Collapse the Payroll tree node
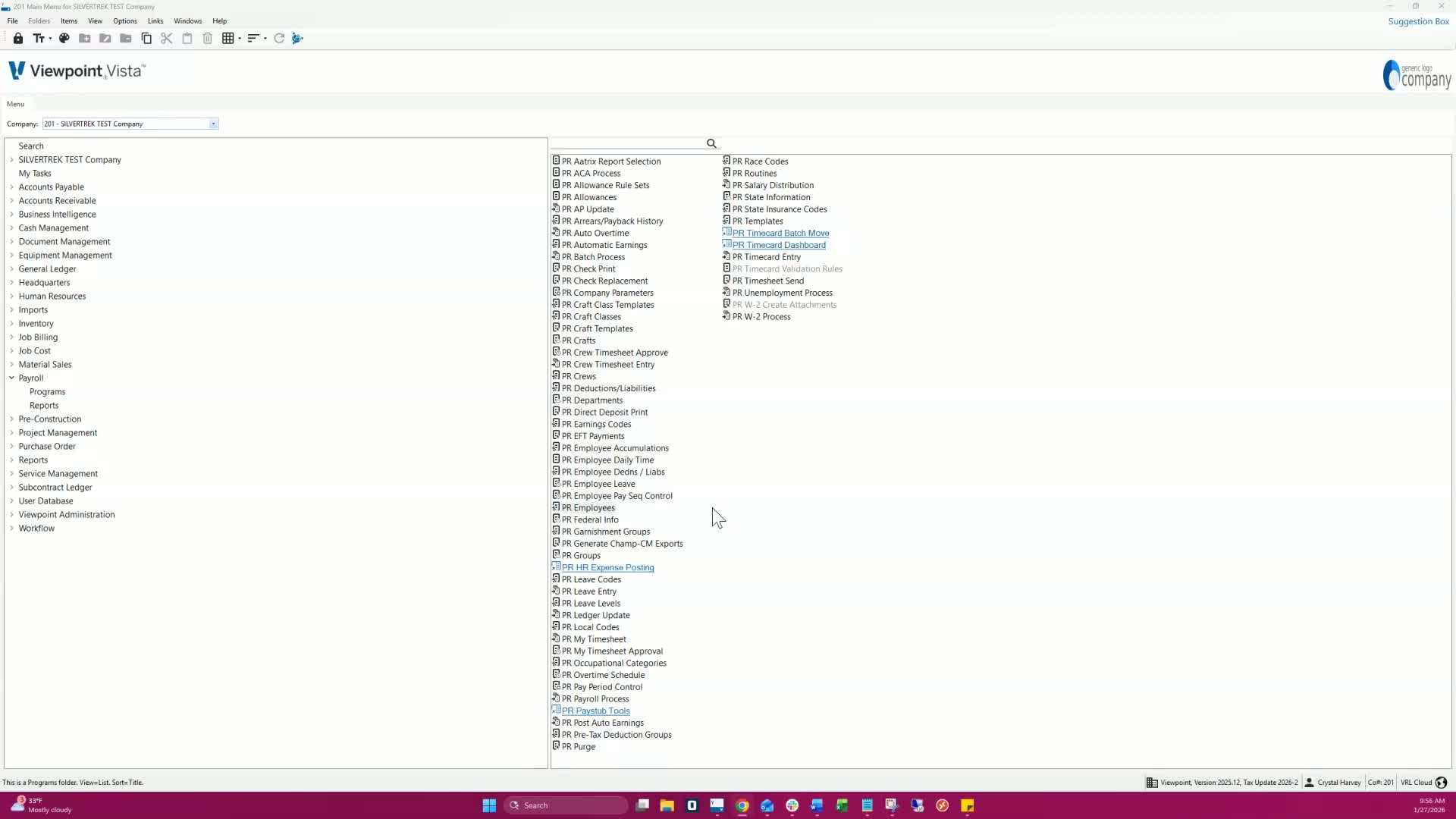1456x819 pixels. coord(11,378)
